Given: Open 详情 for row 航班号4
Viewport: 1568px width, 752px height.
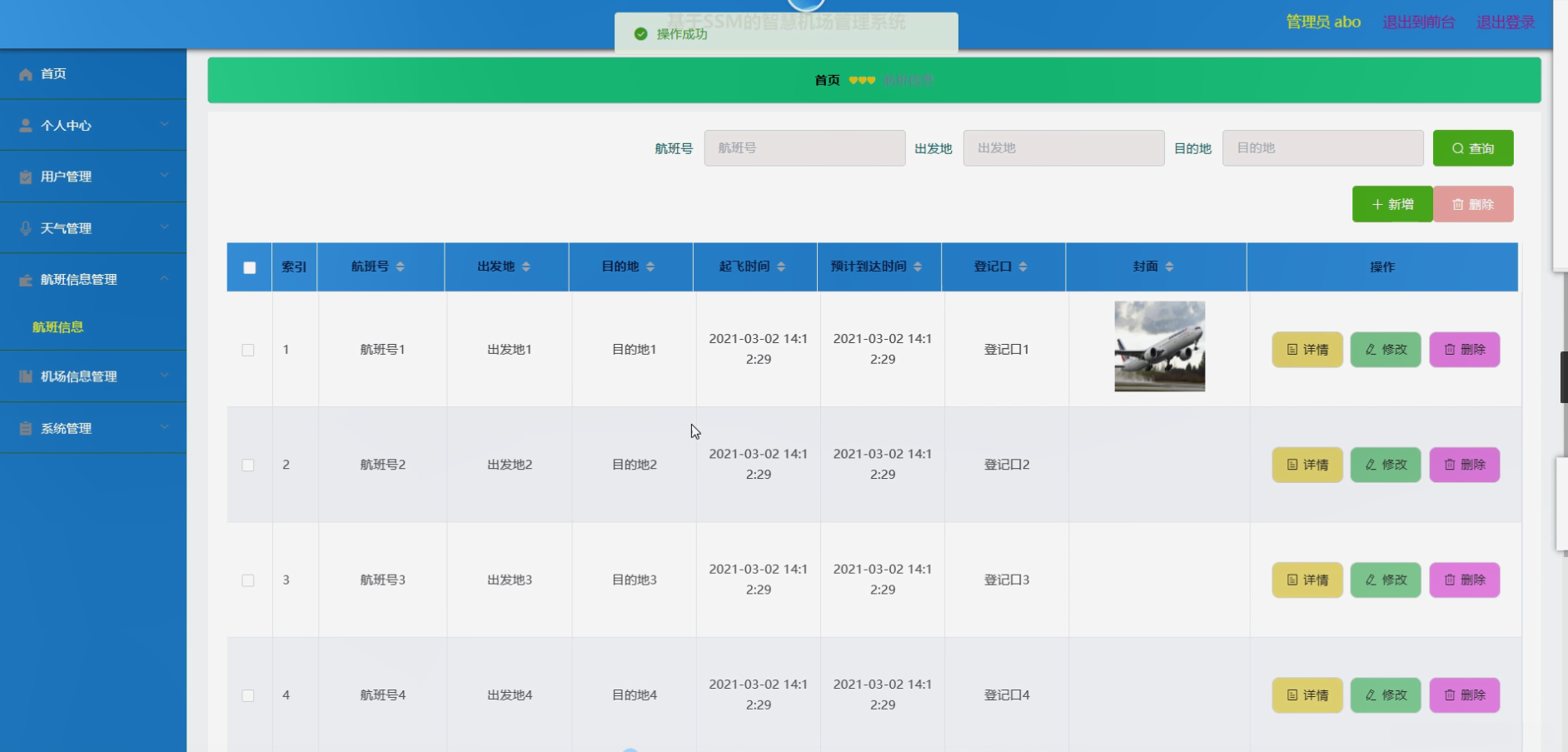Looking at the screenshot, I should 1307,695.
